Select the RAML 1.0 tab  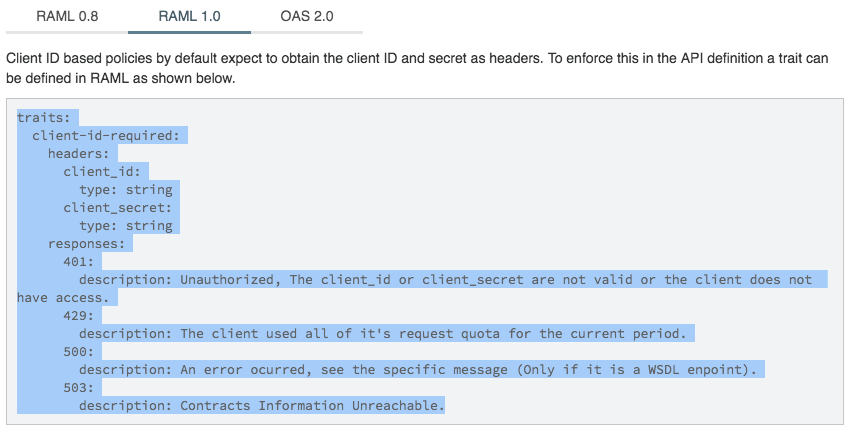[189, 17]
